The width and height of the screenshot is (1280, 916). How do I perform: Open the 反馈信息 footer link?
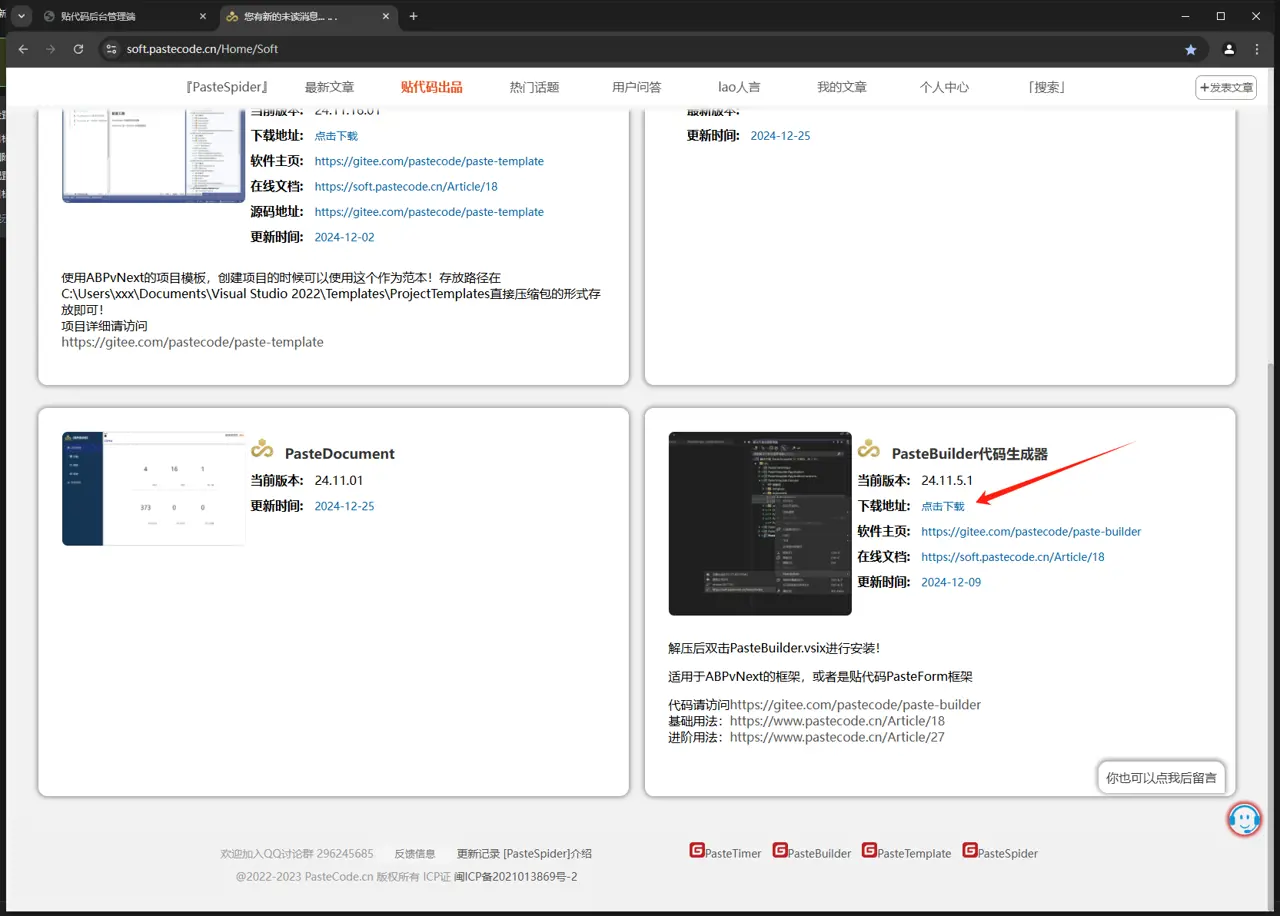pos(415,854)
